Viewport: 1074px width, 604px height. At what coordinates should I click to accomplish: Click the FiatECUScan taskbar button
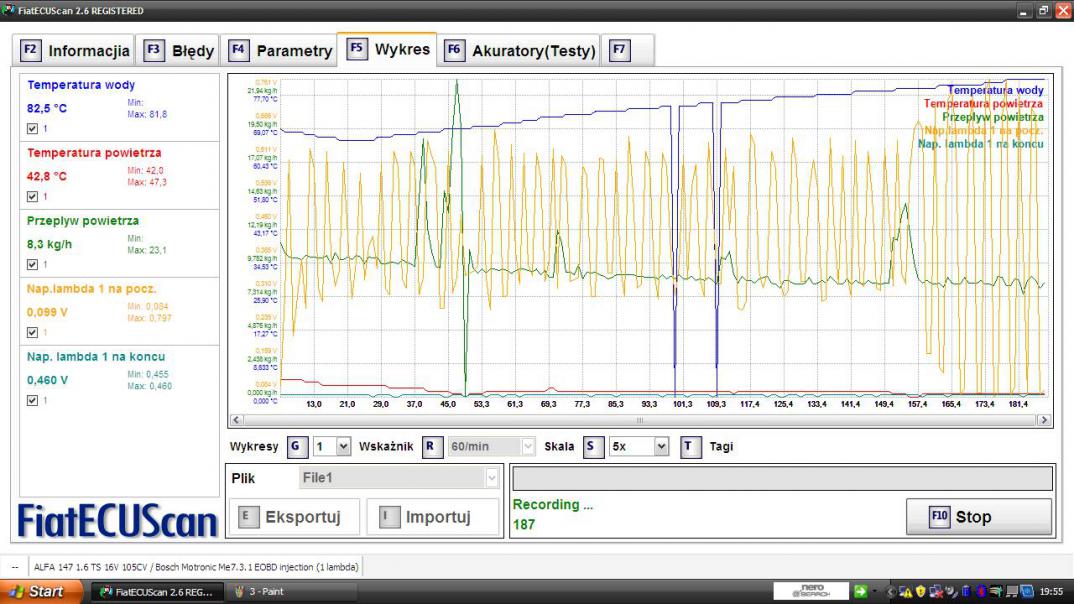click(157, 592)
